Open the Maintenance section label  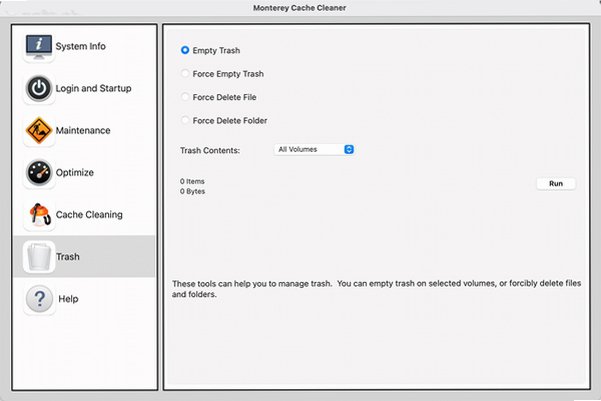point(83,130)
